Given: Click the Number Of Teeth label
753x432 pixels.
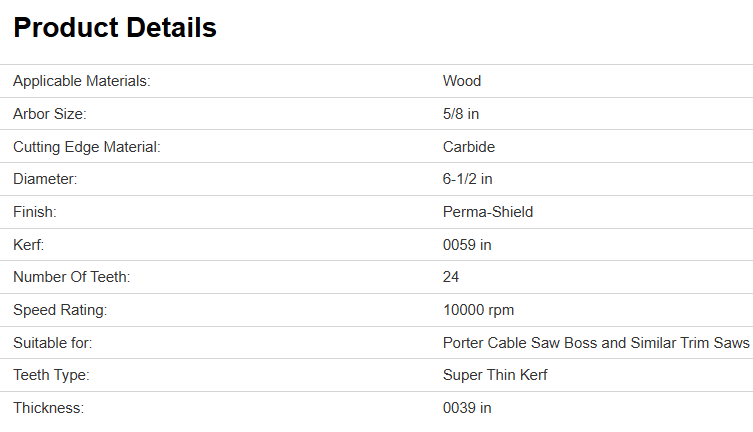Looking at the screenshot, I should point(72,277).
